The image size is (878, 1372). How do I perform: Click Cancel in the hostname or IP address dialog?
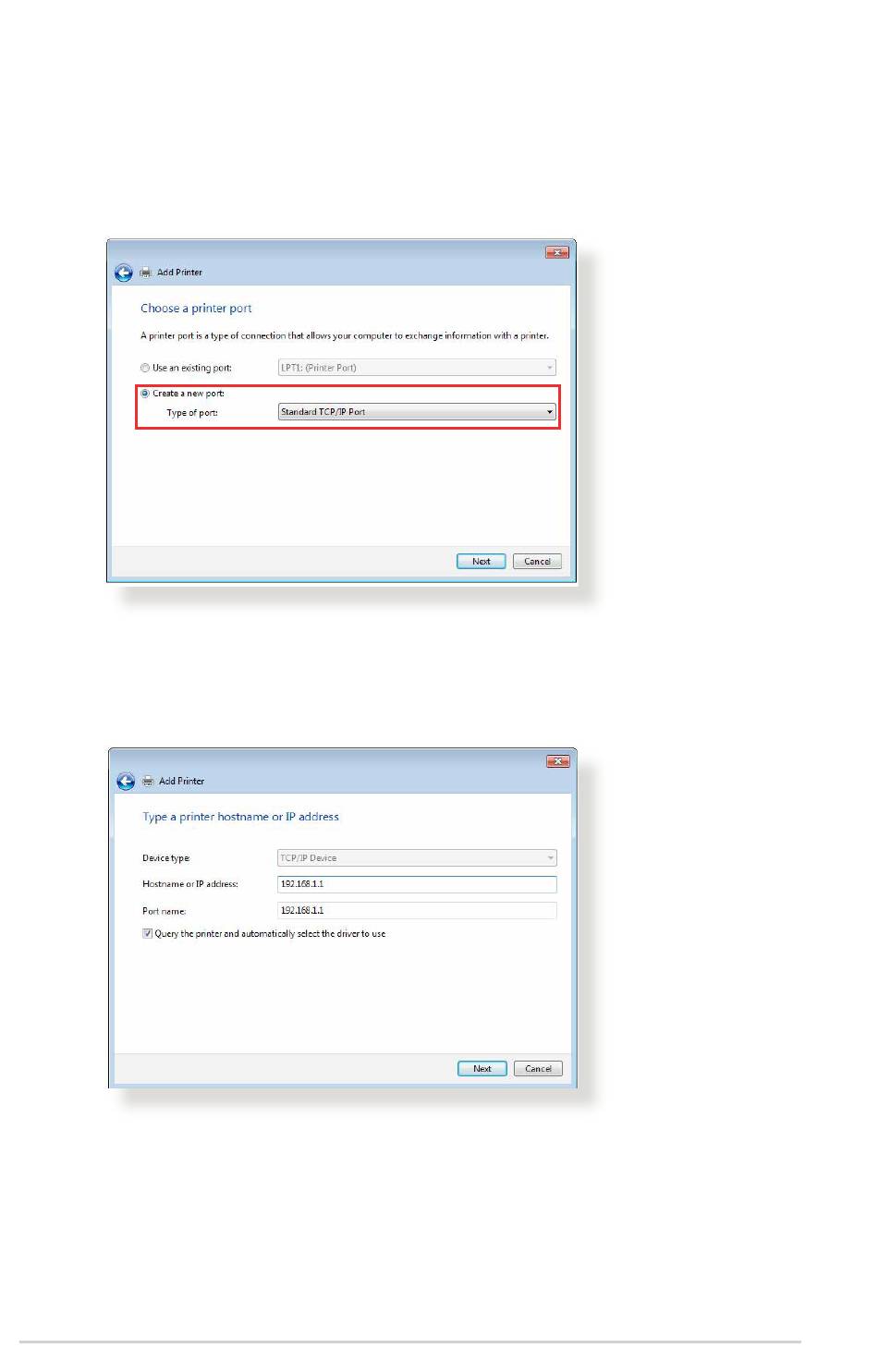pos(538,1069)
